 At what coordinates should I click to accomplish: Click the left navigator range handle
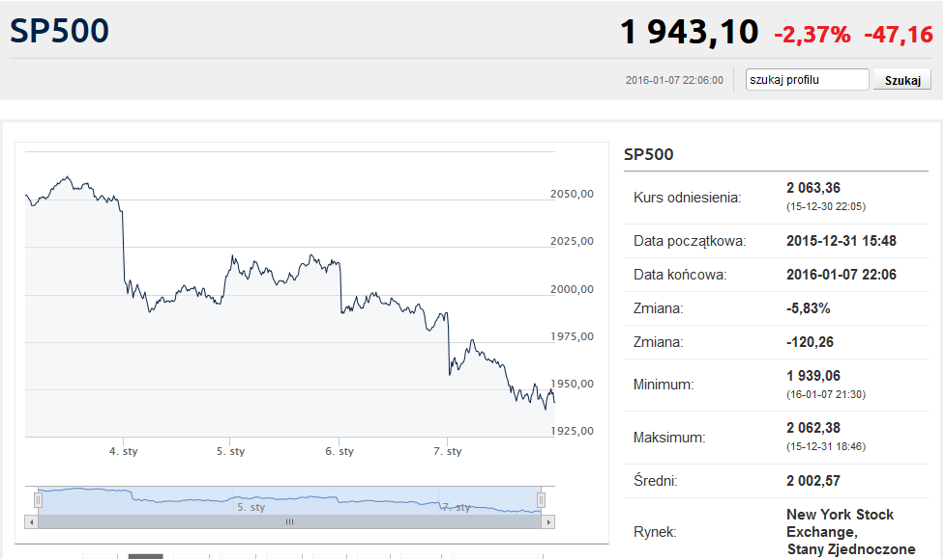pos(39,499)
